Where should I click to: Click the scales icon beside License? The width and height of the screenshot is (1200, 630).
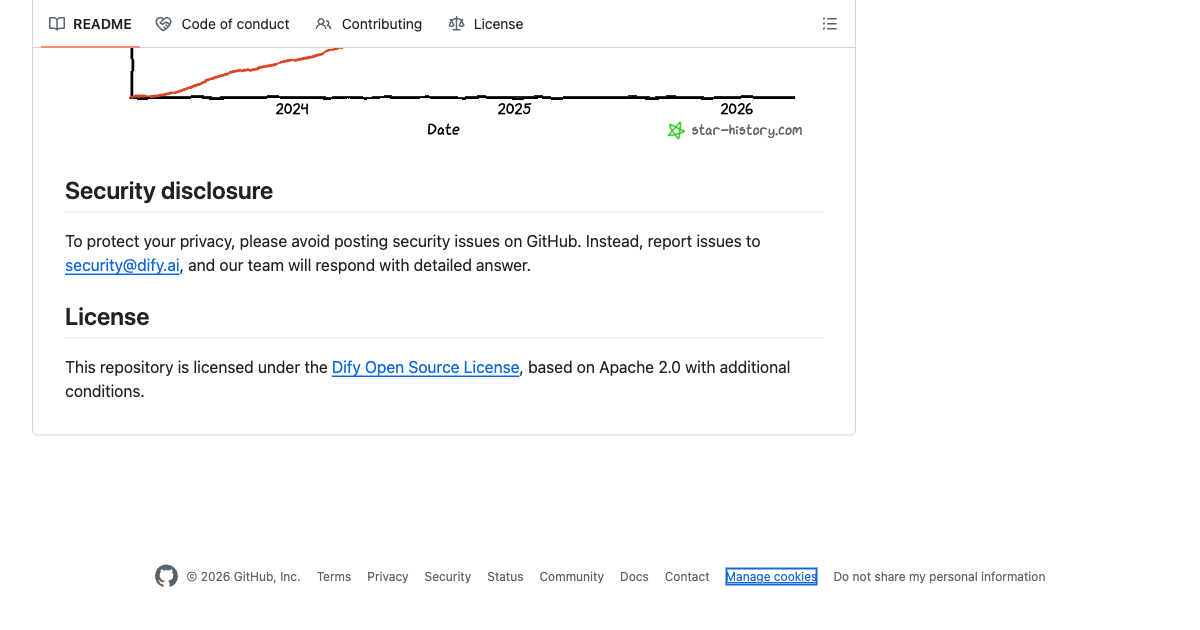point(455,23)
